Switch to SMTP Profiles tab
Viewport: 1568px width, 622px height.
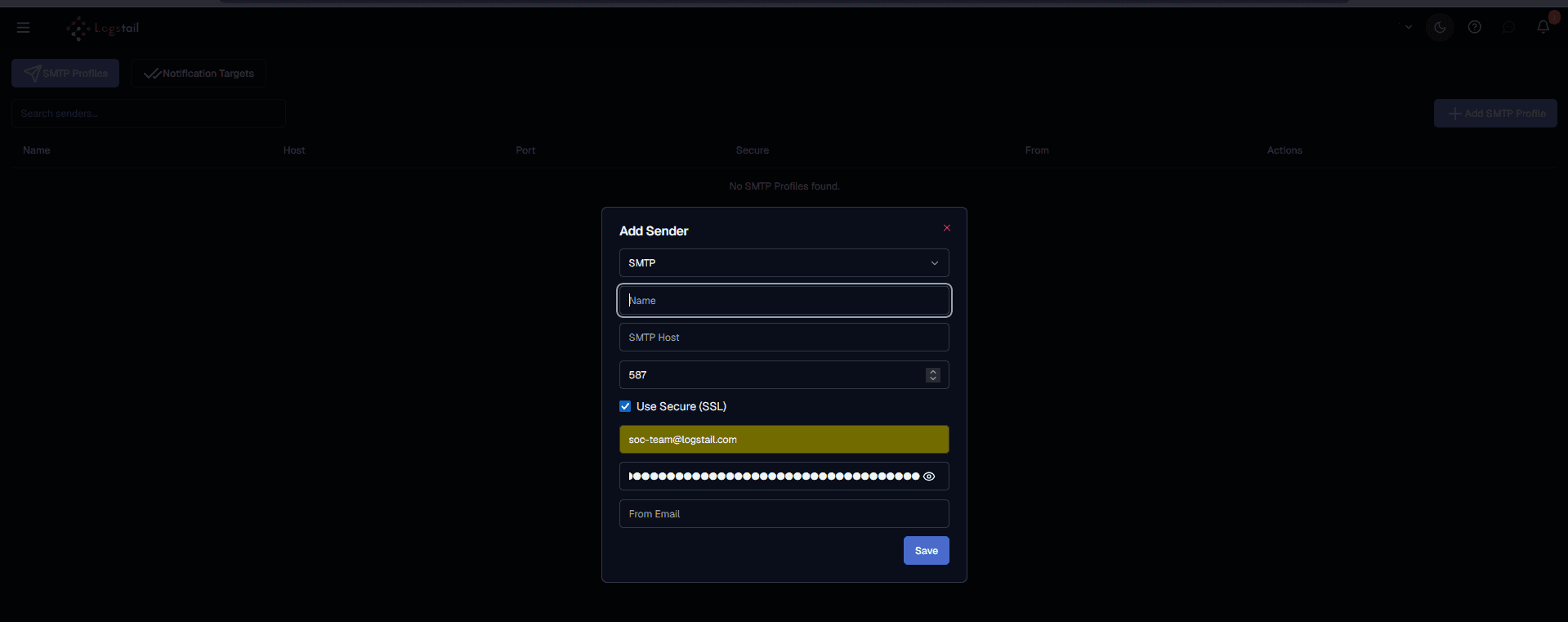pos(65,73)
